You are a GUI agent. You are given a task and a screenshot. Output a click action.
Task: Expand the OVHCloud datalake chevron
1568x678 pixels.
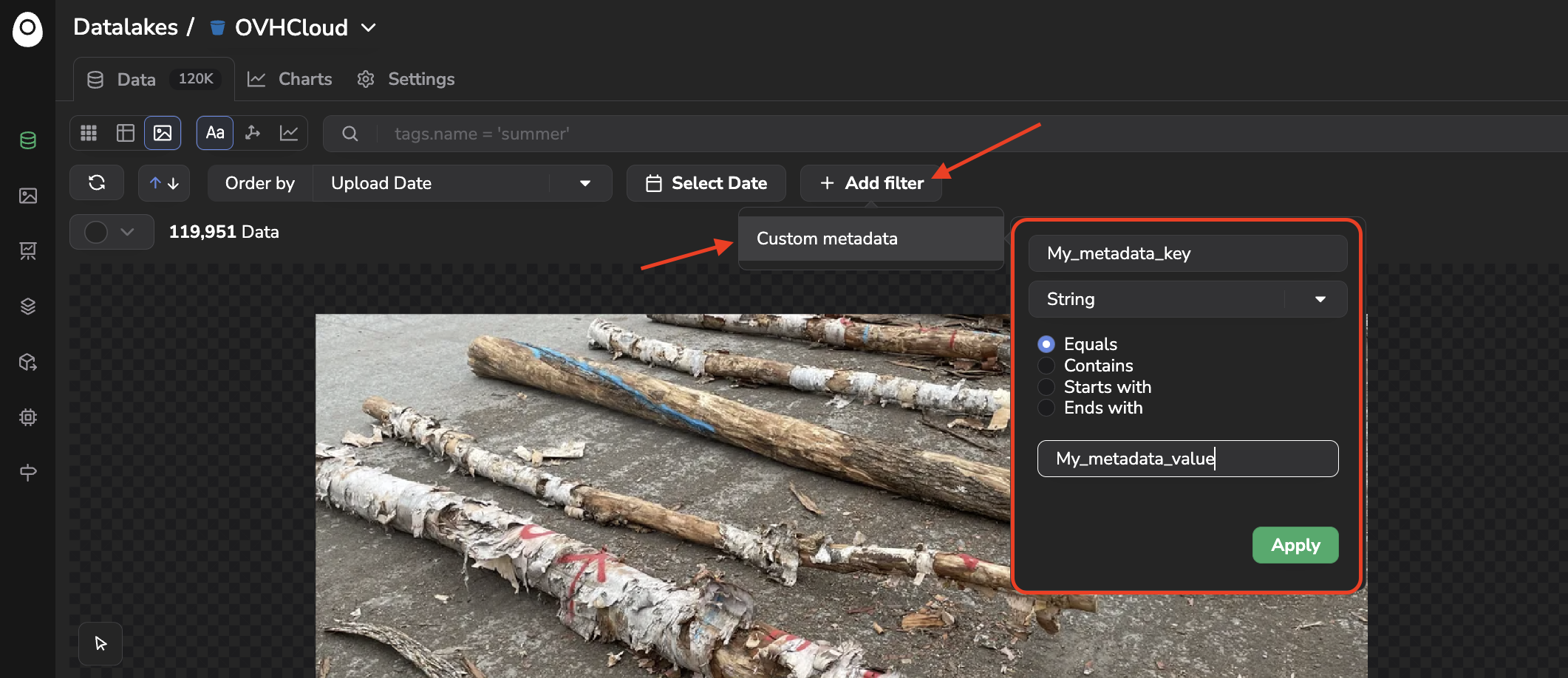(x=369, y=28)
